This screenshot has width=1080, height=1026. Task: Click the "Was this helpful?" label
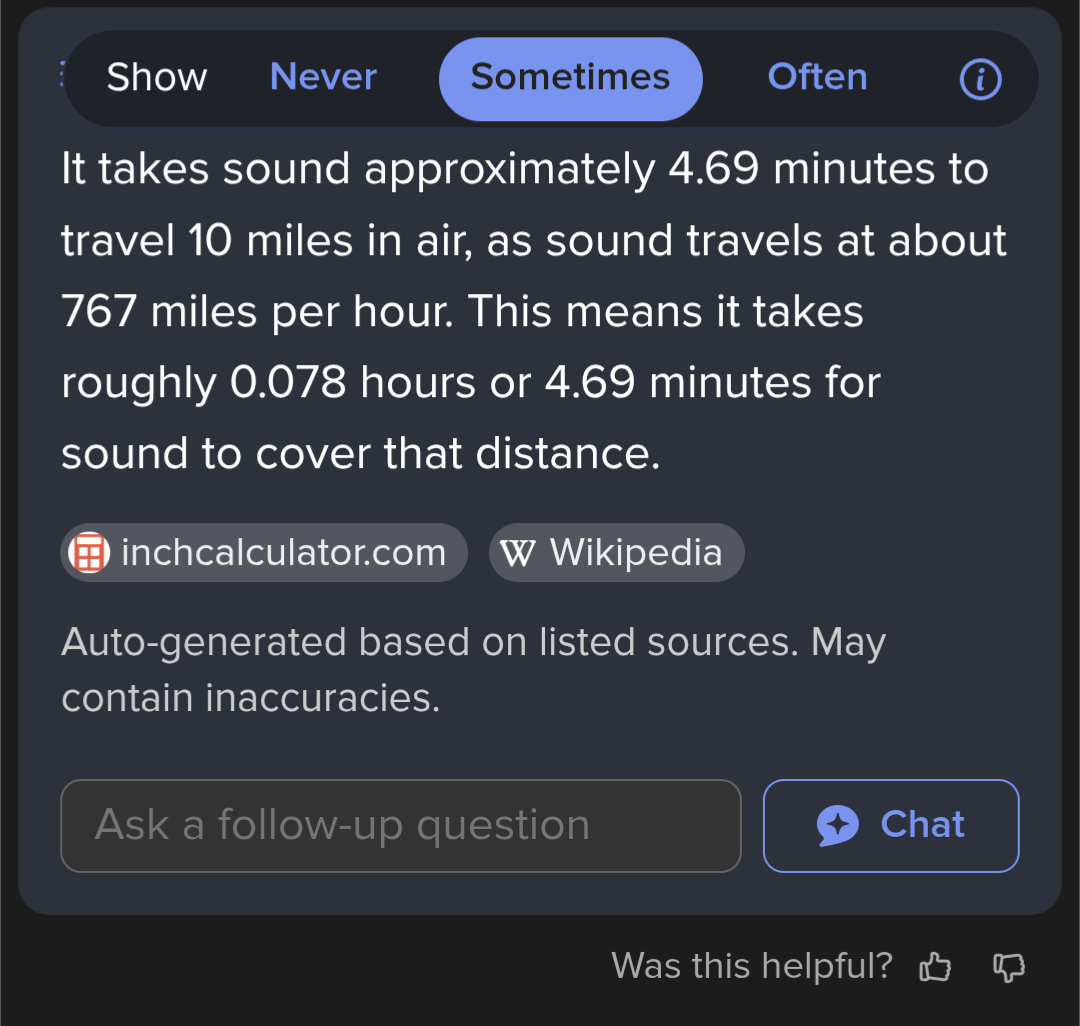coord(752,965)
